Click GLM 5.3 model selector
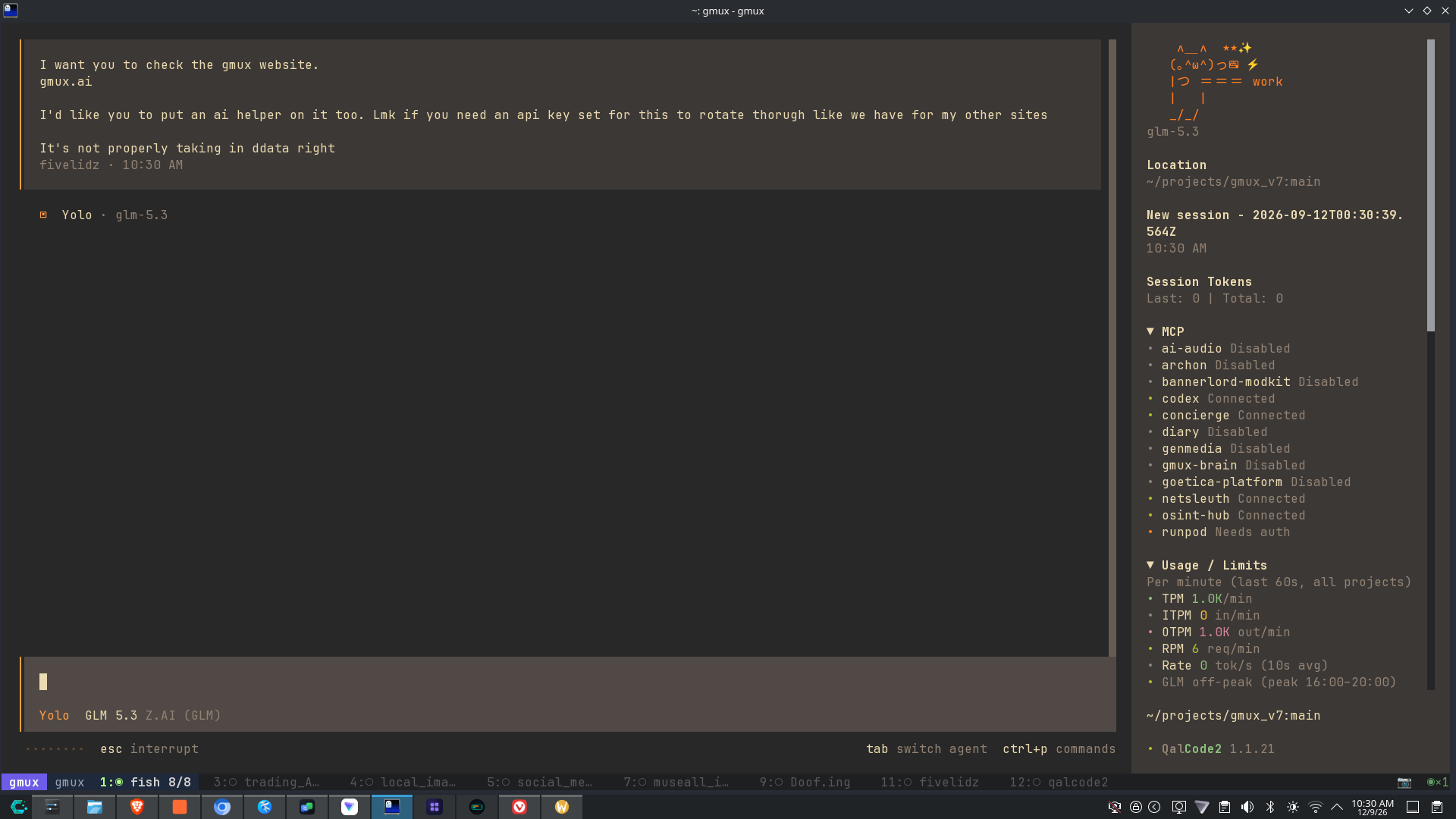The height and width of the screenshot is (819, 1456). [111, 715]
